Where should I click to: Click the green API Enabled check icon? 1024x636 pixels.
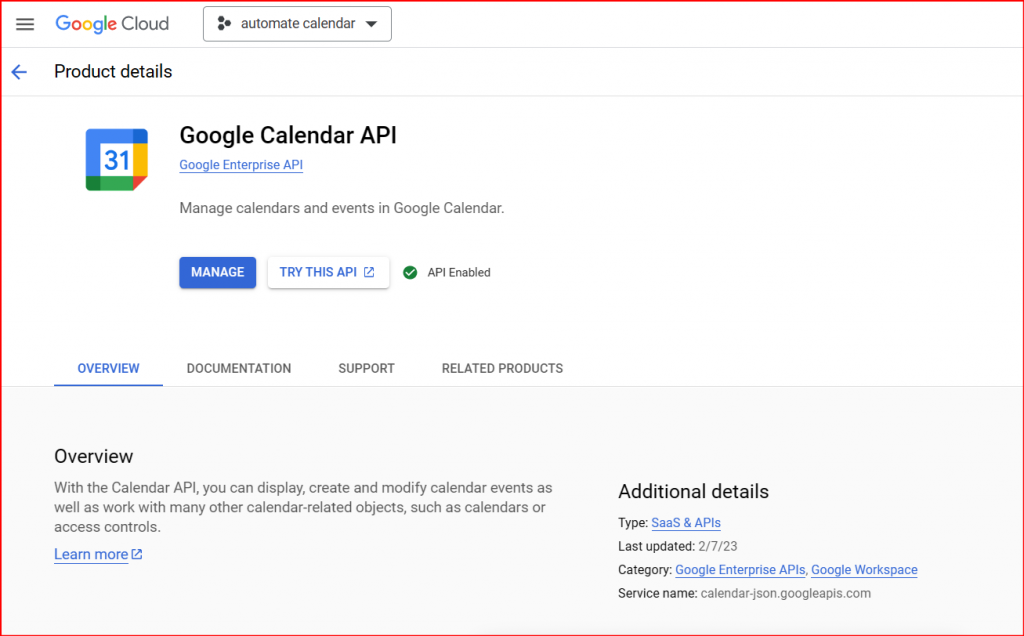point(410,272)
